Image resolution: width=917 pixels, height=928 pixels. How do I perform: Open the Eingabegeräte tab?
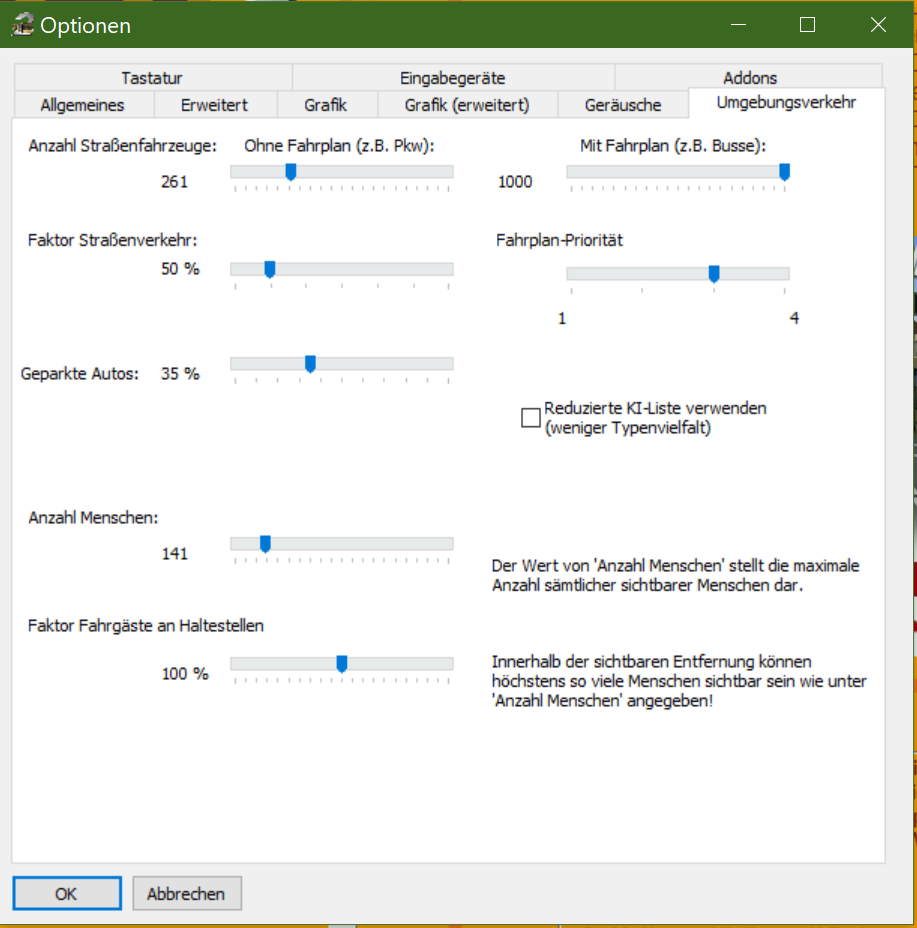[x=452, y=78]
